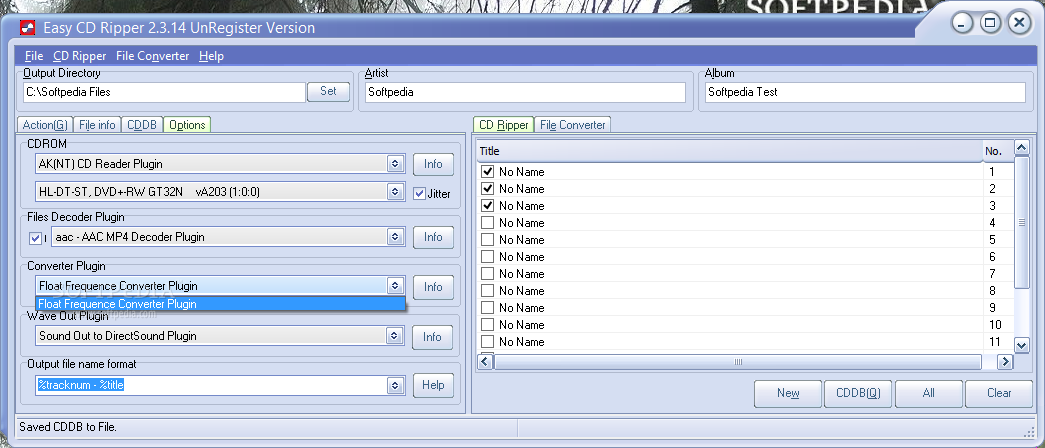Click track list scroll down arrow
Image resolution: width=1045 pixels, height=448 pixels.
pos(1022,345)
